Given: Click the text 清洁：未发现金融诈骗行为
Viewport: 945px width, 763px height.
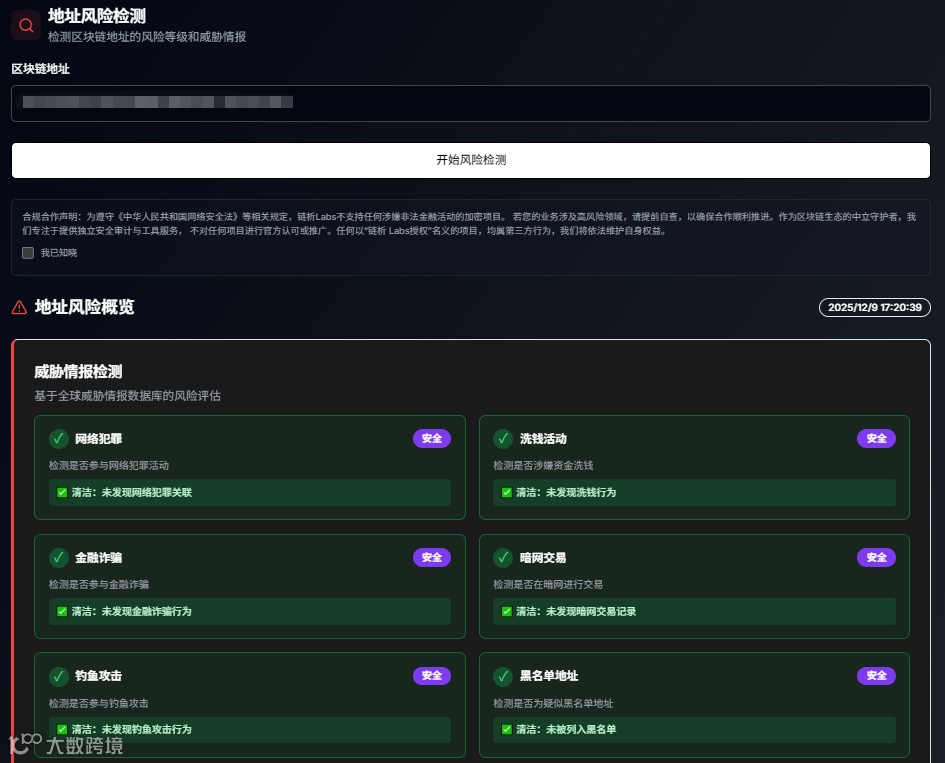Looking at the screenshot, I should [131, 611].
